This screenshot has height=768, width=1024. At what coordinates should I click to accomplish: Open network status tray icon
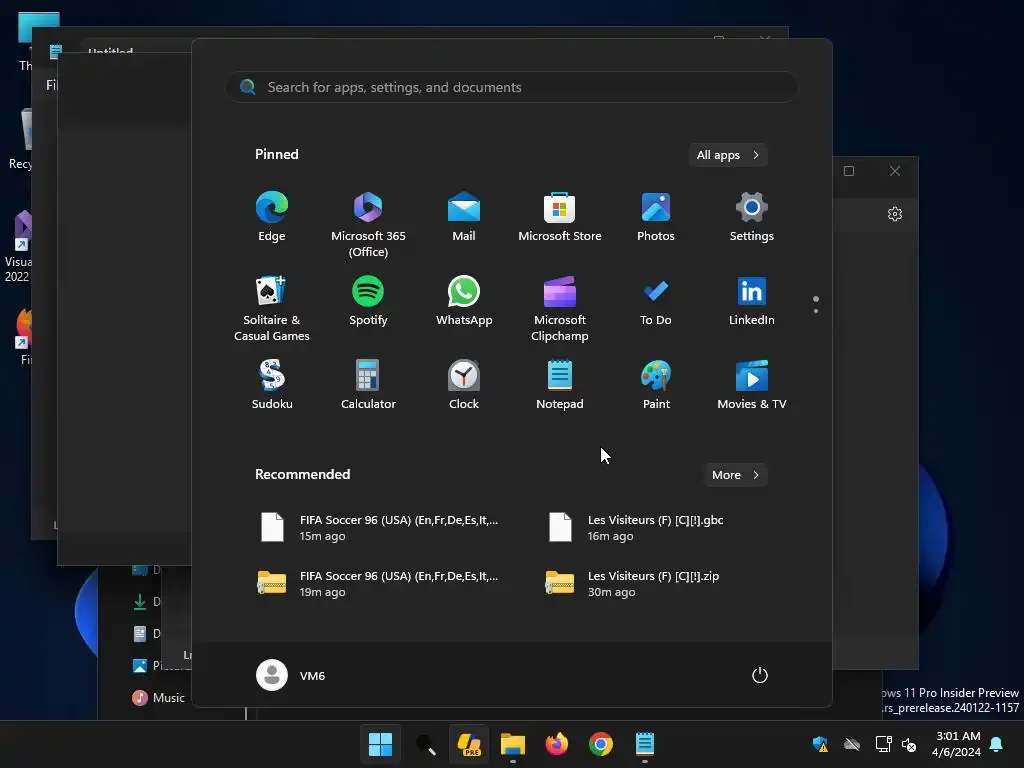[x=884, y=744]
